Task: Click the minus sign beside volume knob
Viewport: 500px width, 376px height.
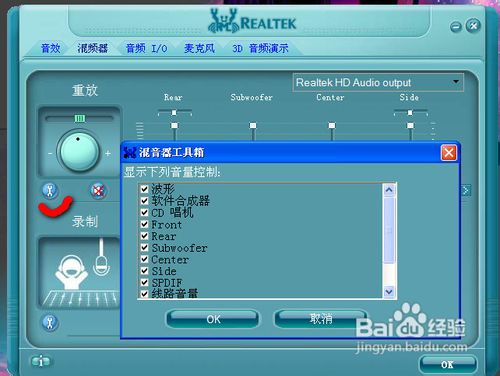Action: (50, 154)
